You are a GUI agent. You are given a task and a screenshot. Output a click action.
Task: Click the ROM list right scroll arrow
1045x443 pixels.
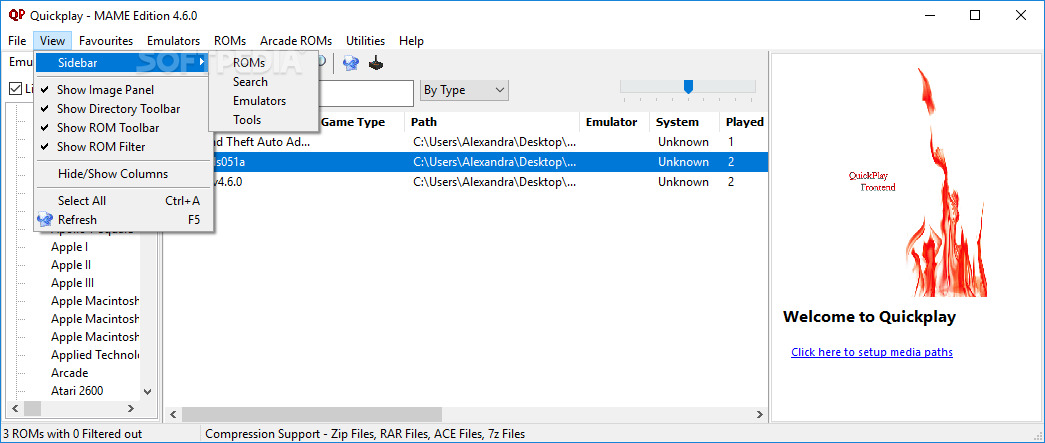point(759,414)
